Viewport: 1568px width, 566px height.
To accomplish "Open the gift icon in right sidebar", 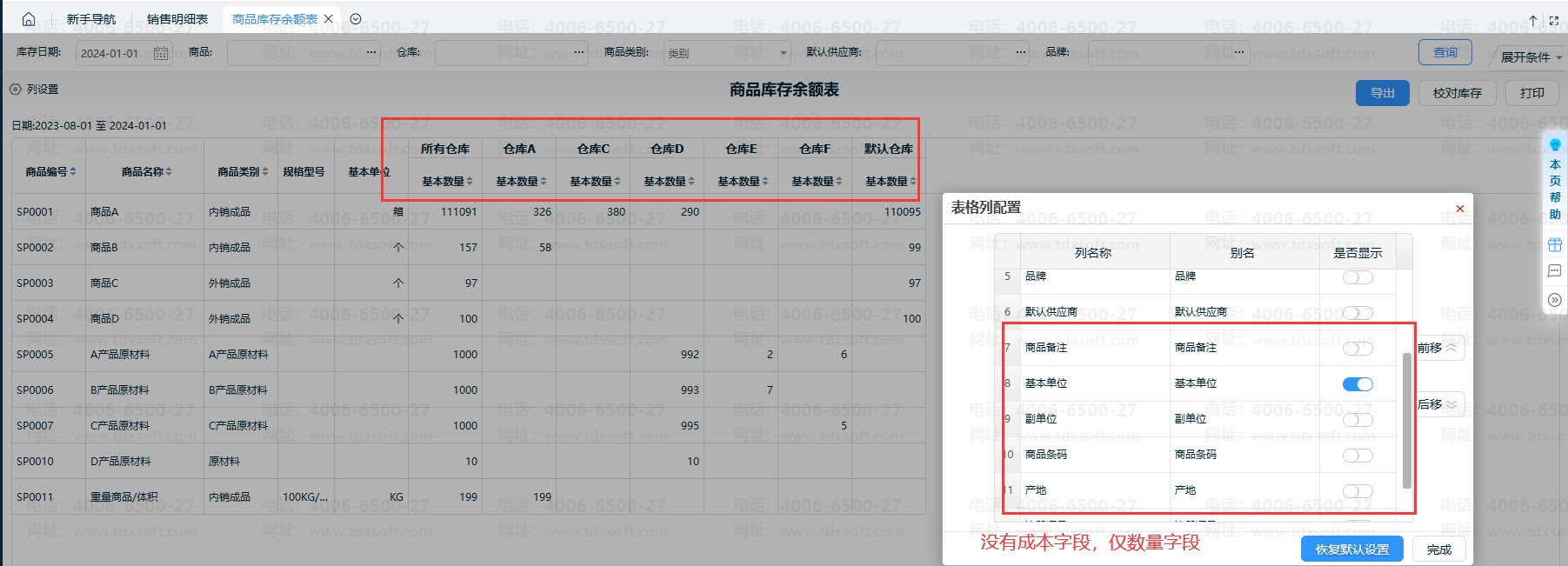I will click(1555, 245).
